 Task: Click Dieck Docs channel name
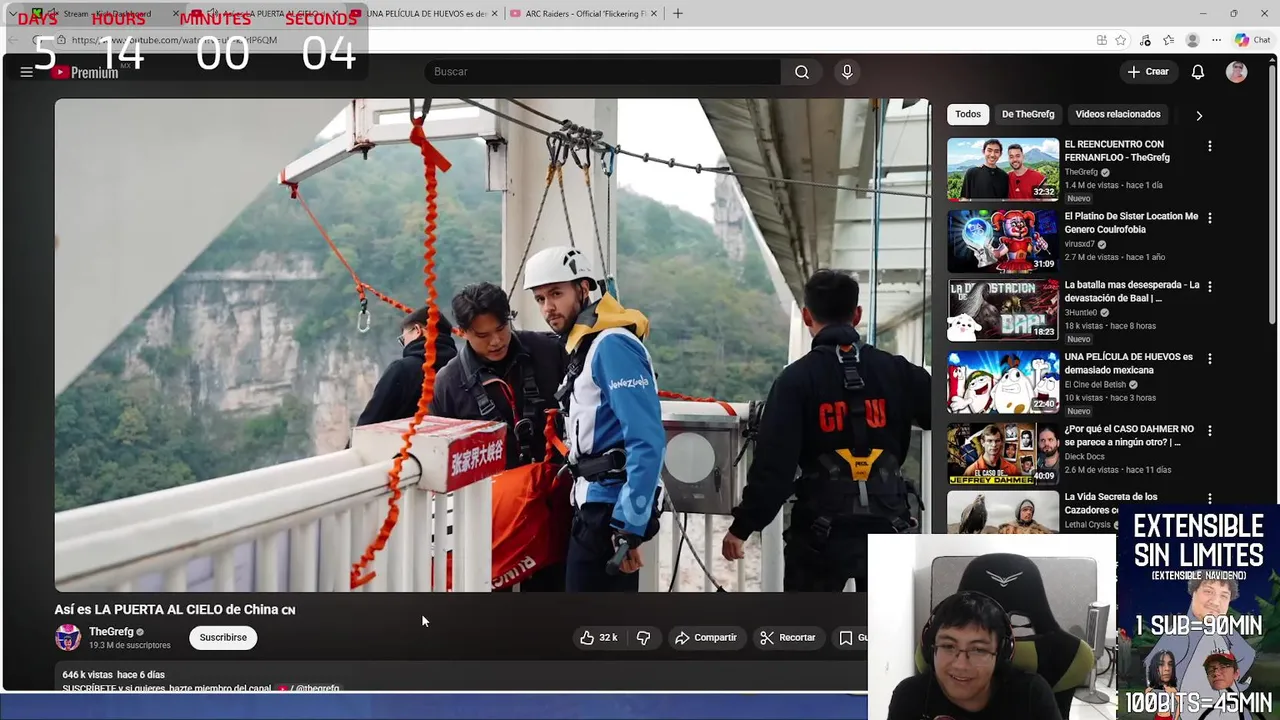[x=1084, y=457]
